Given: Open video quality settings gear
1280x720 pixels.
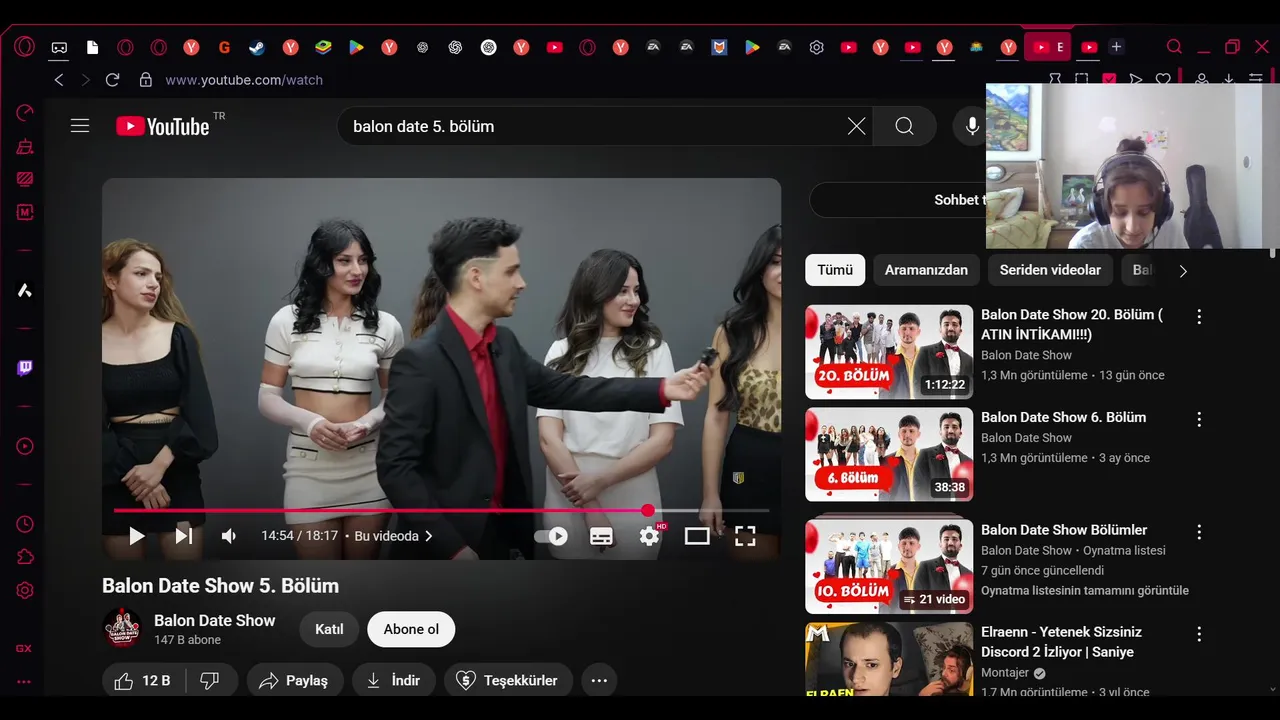Looking at the screenshot, I should point(650,536).
